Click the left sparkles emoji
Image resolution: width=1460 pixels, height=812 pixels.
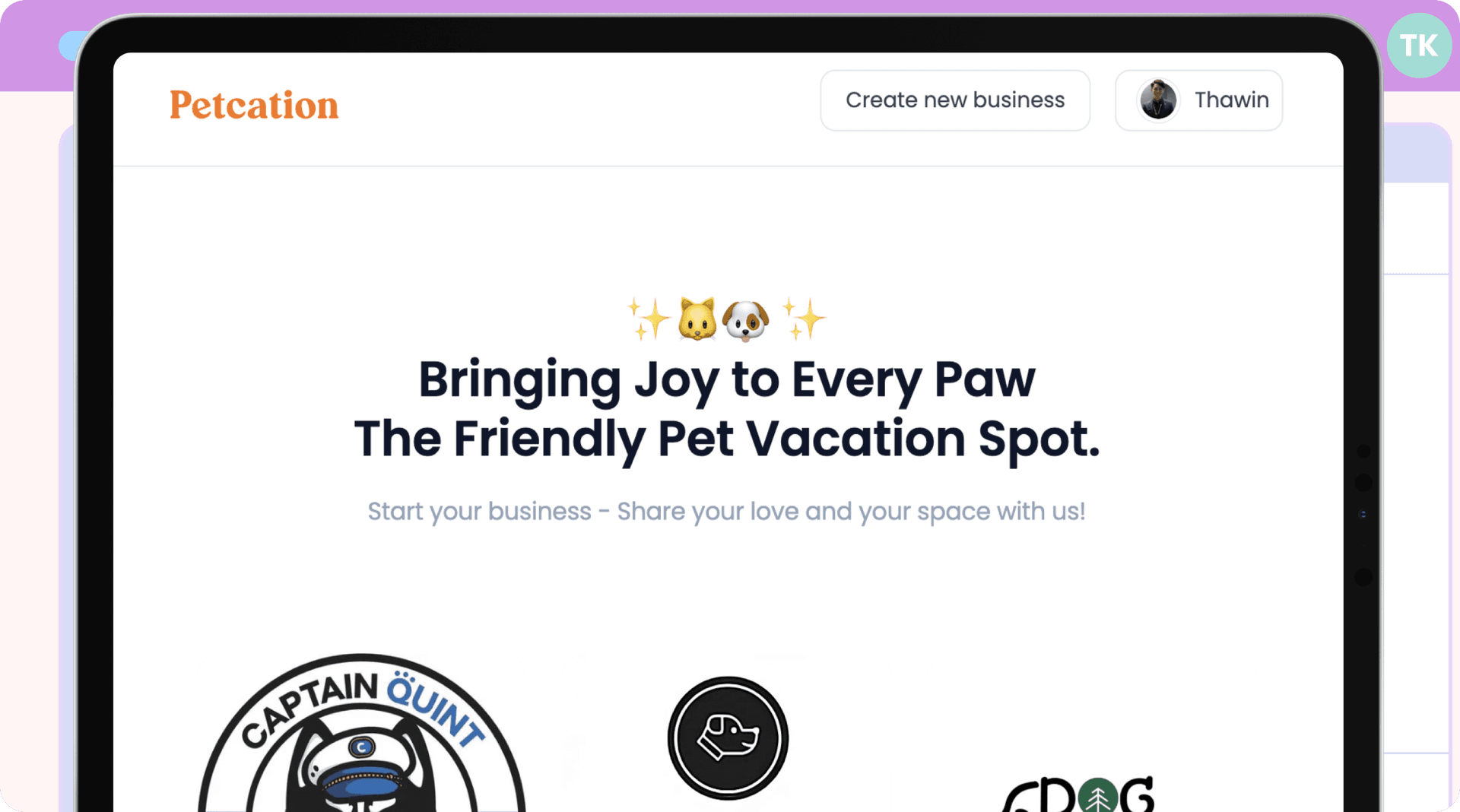(x=649, y=319)
